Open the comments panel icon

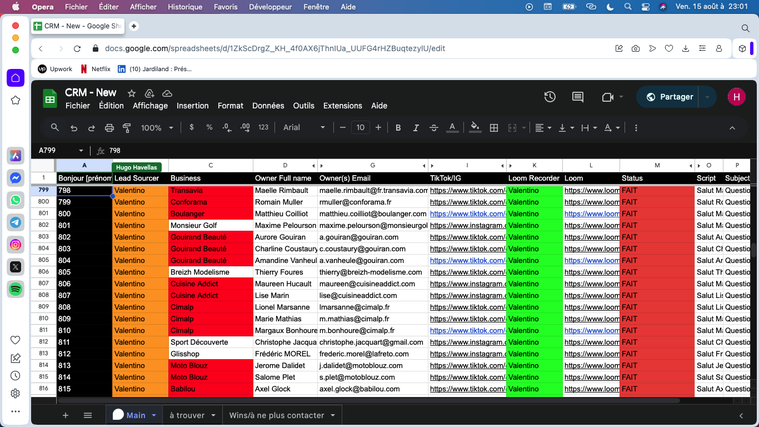click(x=578, y=97)
